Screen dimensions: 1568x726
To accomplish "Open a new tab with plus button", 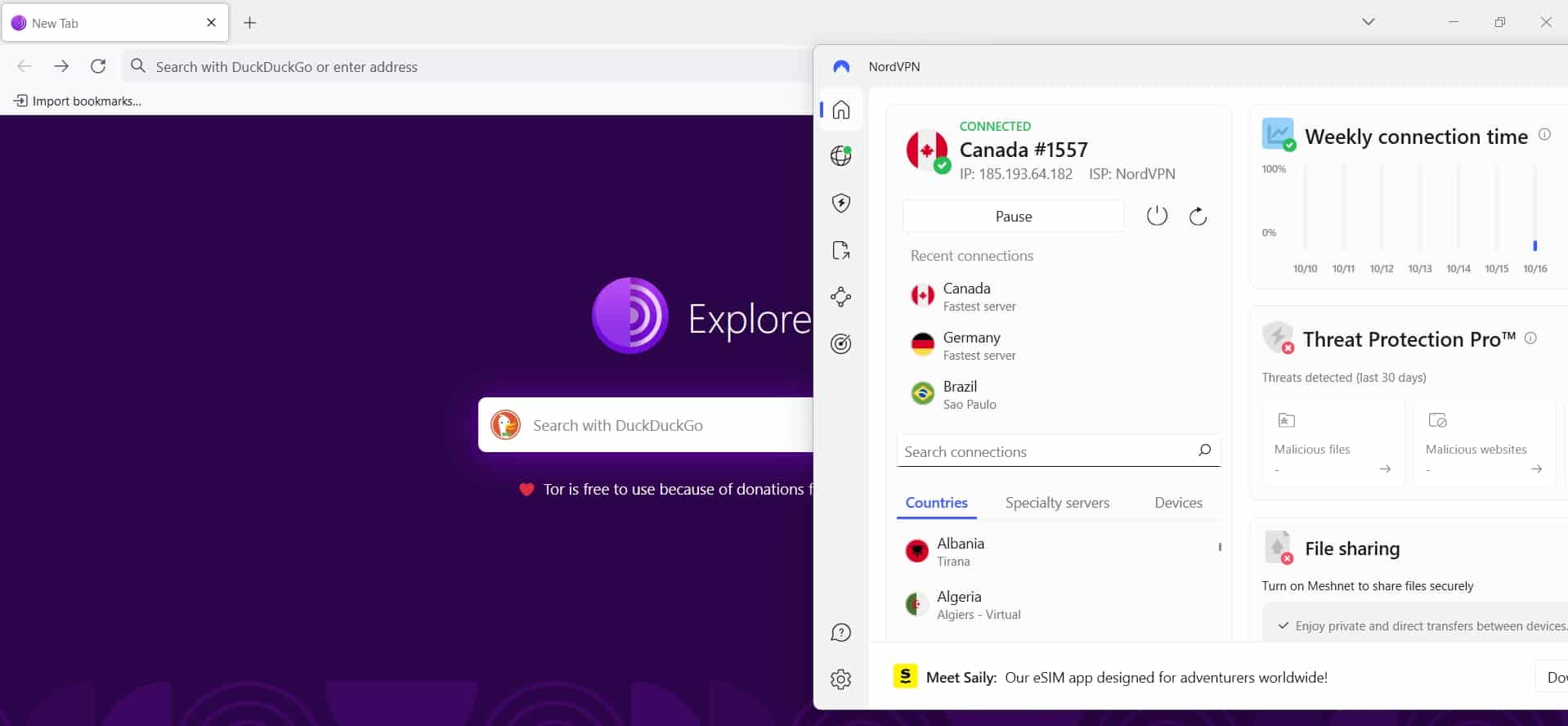I will click(250, 23).
